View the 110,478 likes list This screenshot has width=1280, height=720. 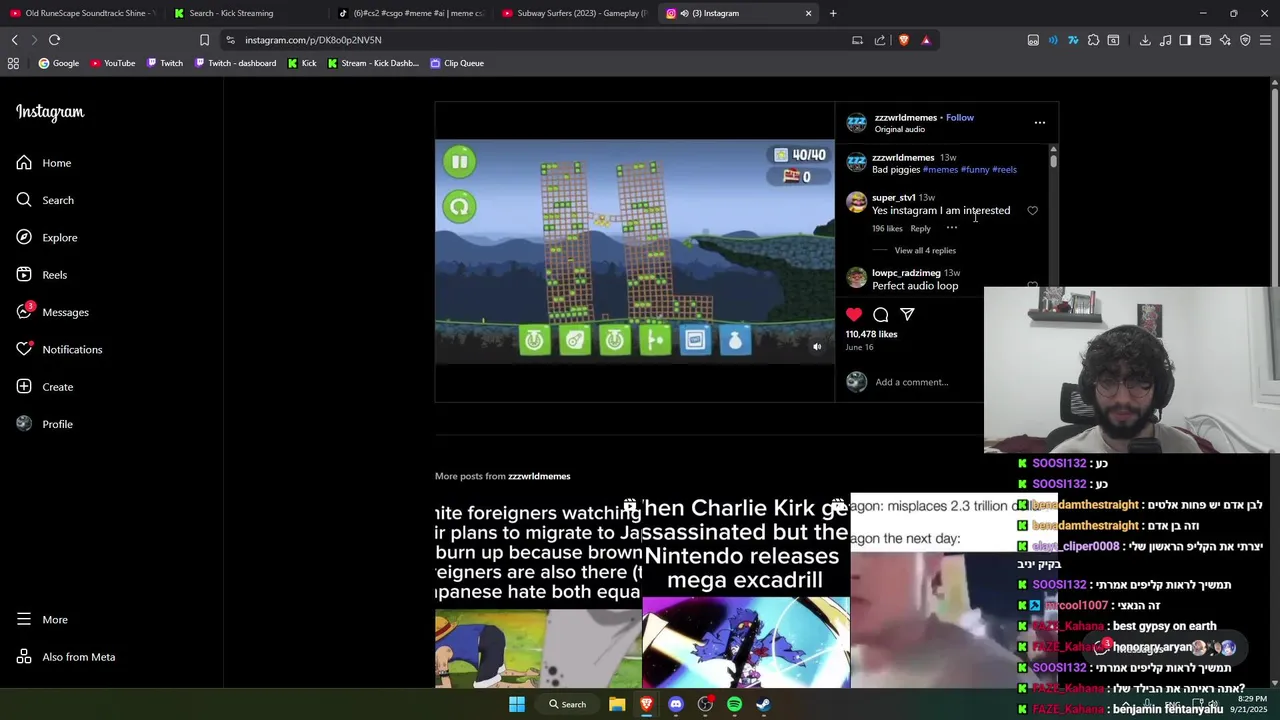[x=871, y=334]
